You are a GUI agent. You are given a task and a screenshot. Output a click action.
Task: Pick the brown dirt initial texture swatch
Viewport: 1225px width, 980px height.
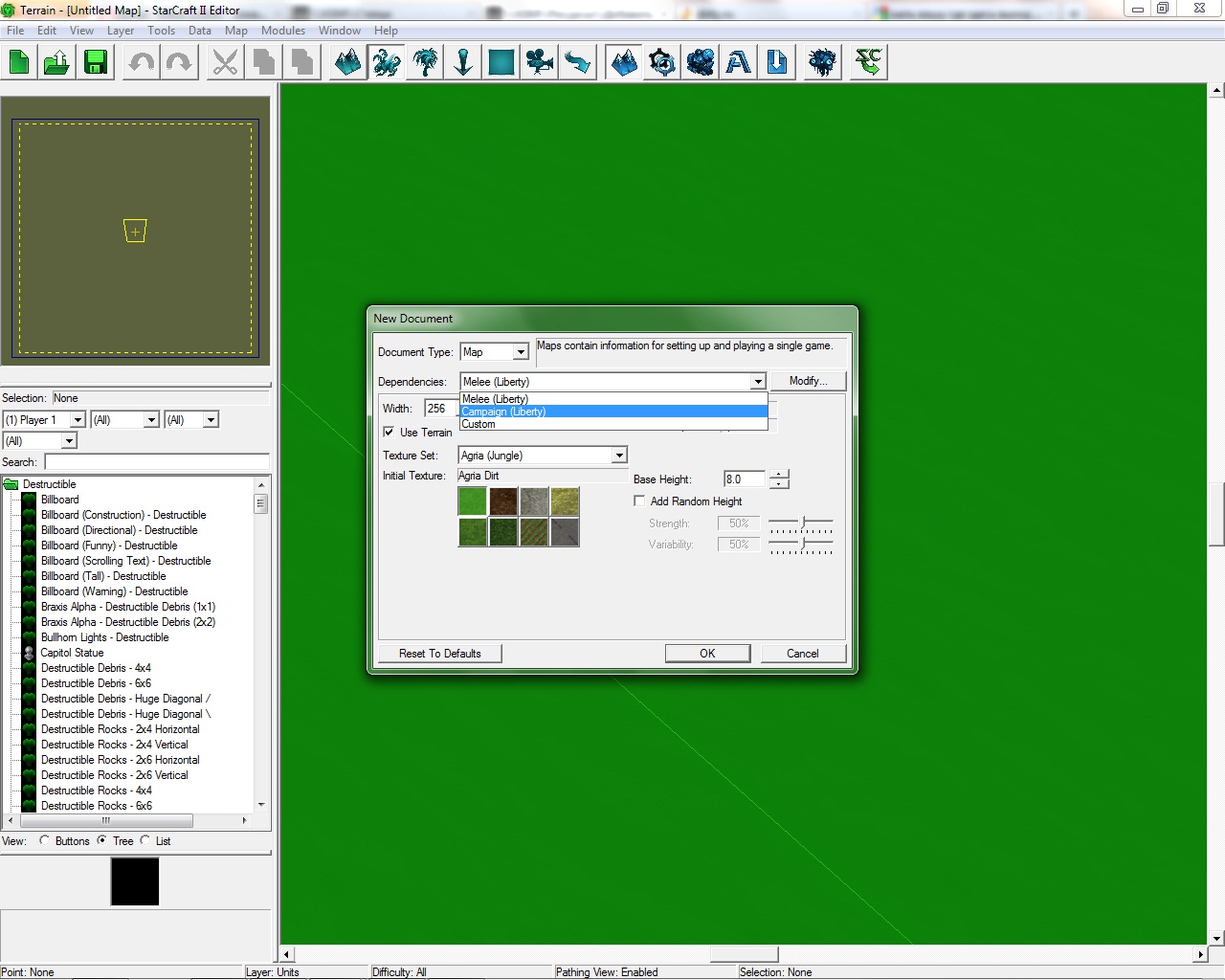pyautogui.click(x=503, y=501)
